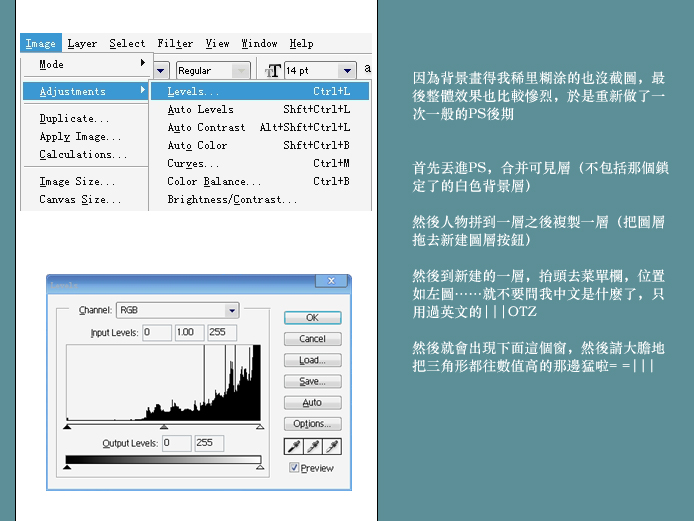This screenshot has width=694, height=521.
Task: Open the Image menu
Action: 41,43
